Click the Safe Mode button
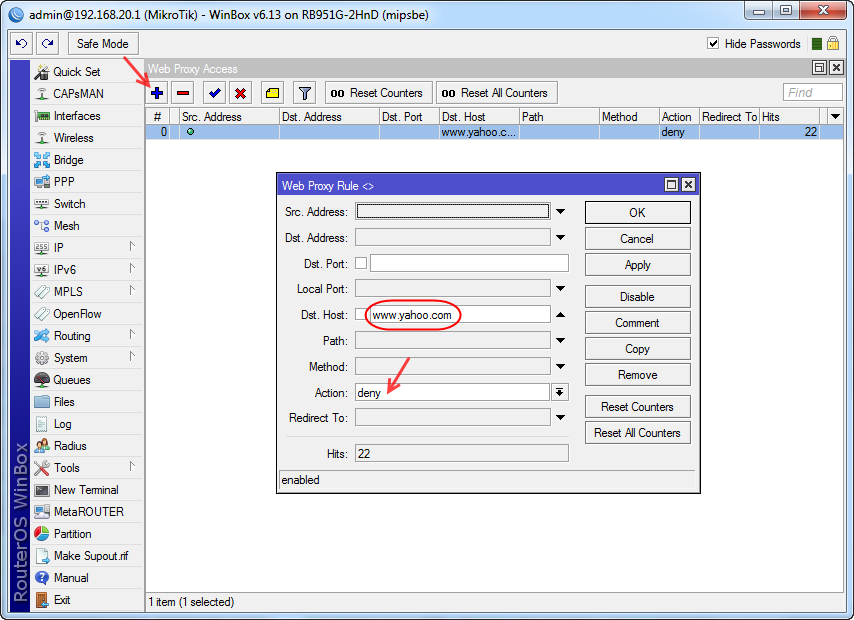The image size is (854, 620). click(102, 44)
